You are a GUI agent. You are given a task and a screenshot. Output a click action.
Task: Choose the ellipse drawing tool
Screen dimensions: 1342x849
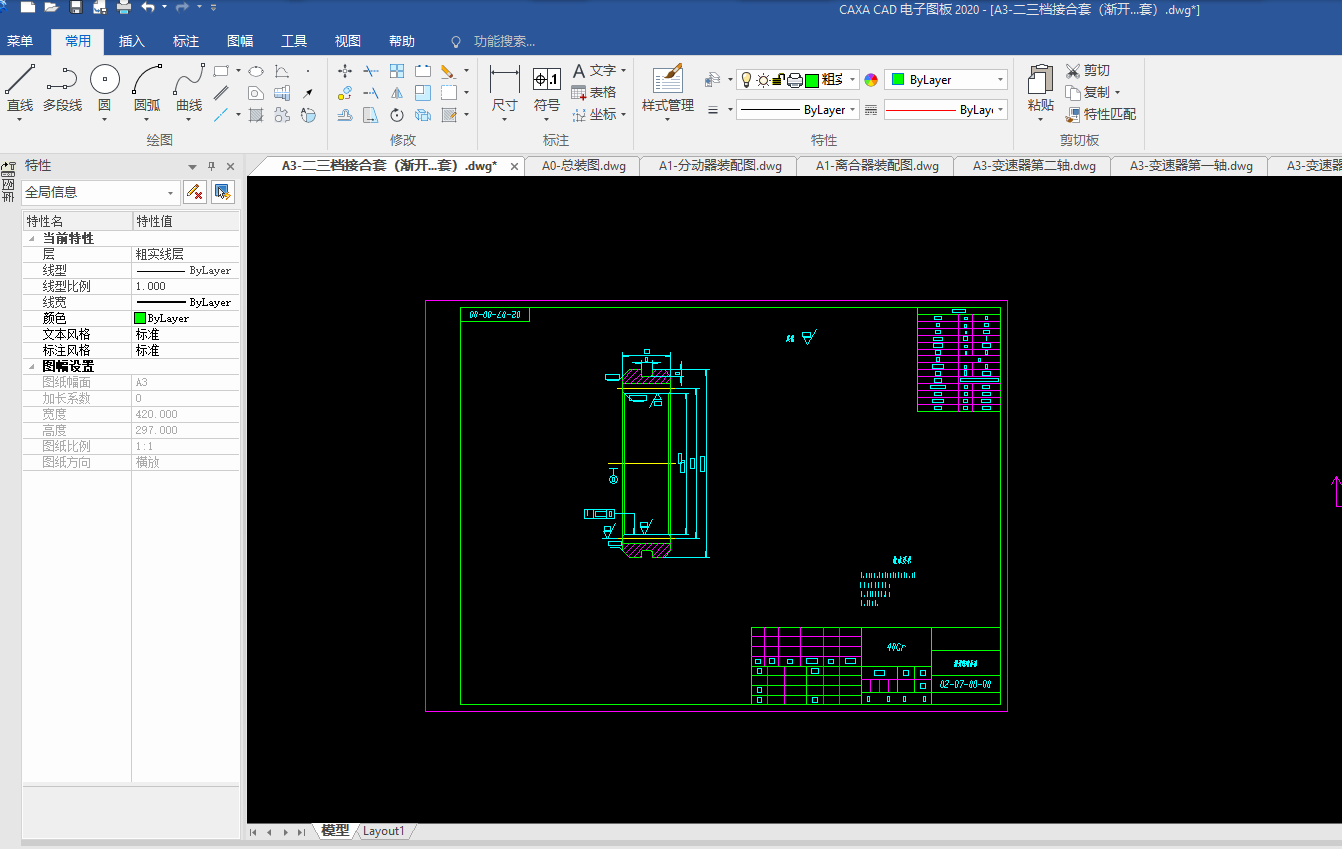tap(256, 71)
